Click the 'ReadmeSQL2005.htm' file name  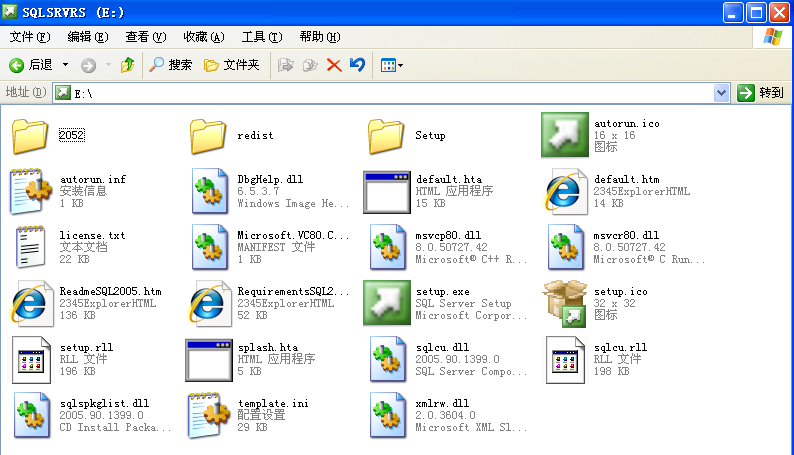[x=110, y=291]
